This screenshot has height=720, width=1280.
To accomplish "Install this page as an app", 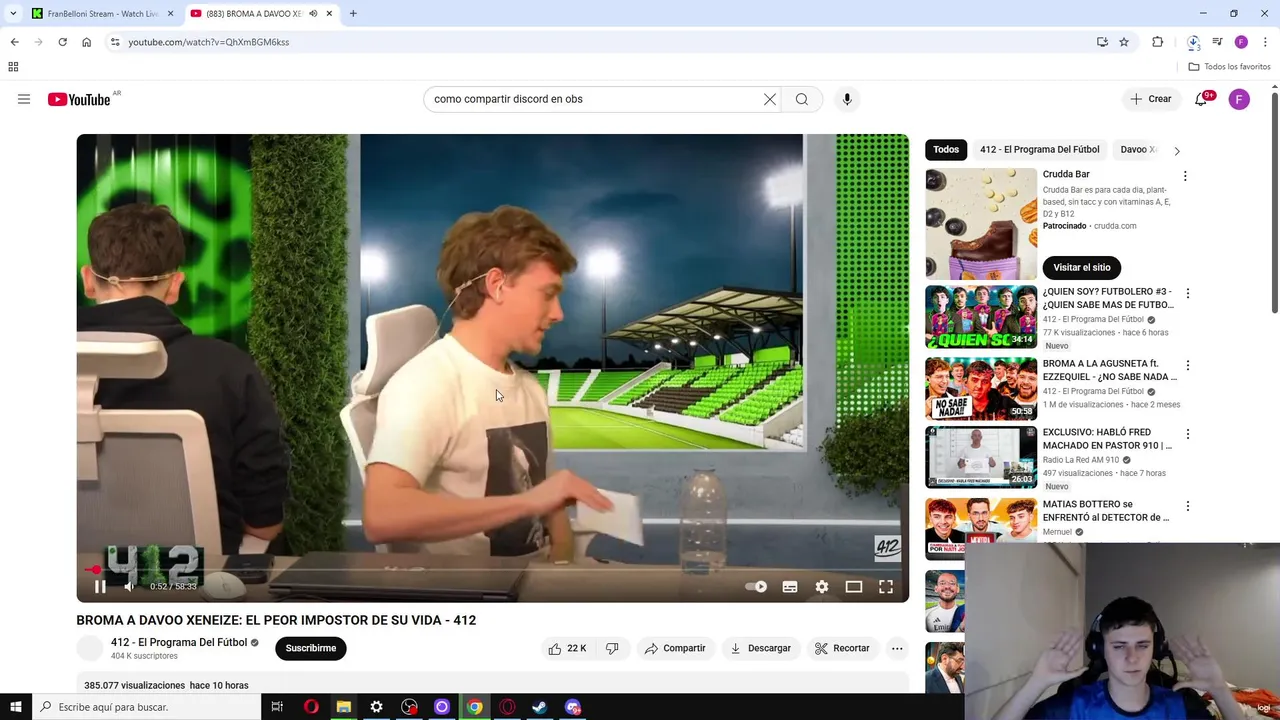I will [1102, 42].
